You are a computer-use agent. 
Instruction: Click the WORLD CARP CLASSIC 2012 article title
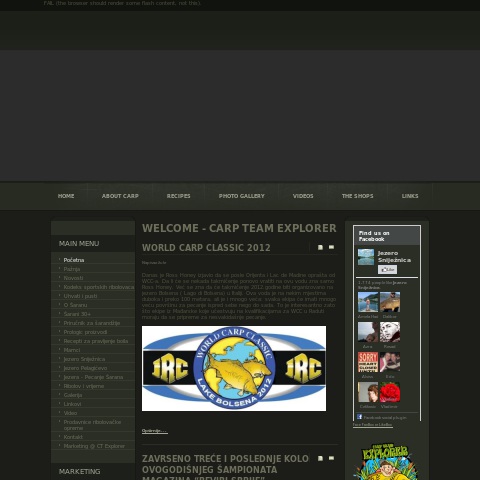click(x=206, y=248)
